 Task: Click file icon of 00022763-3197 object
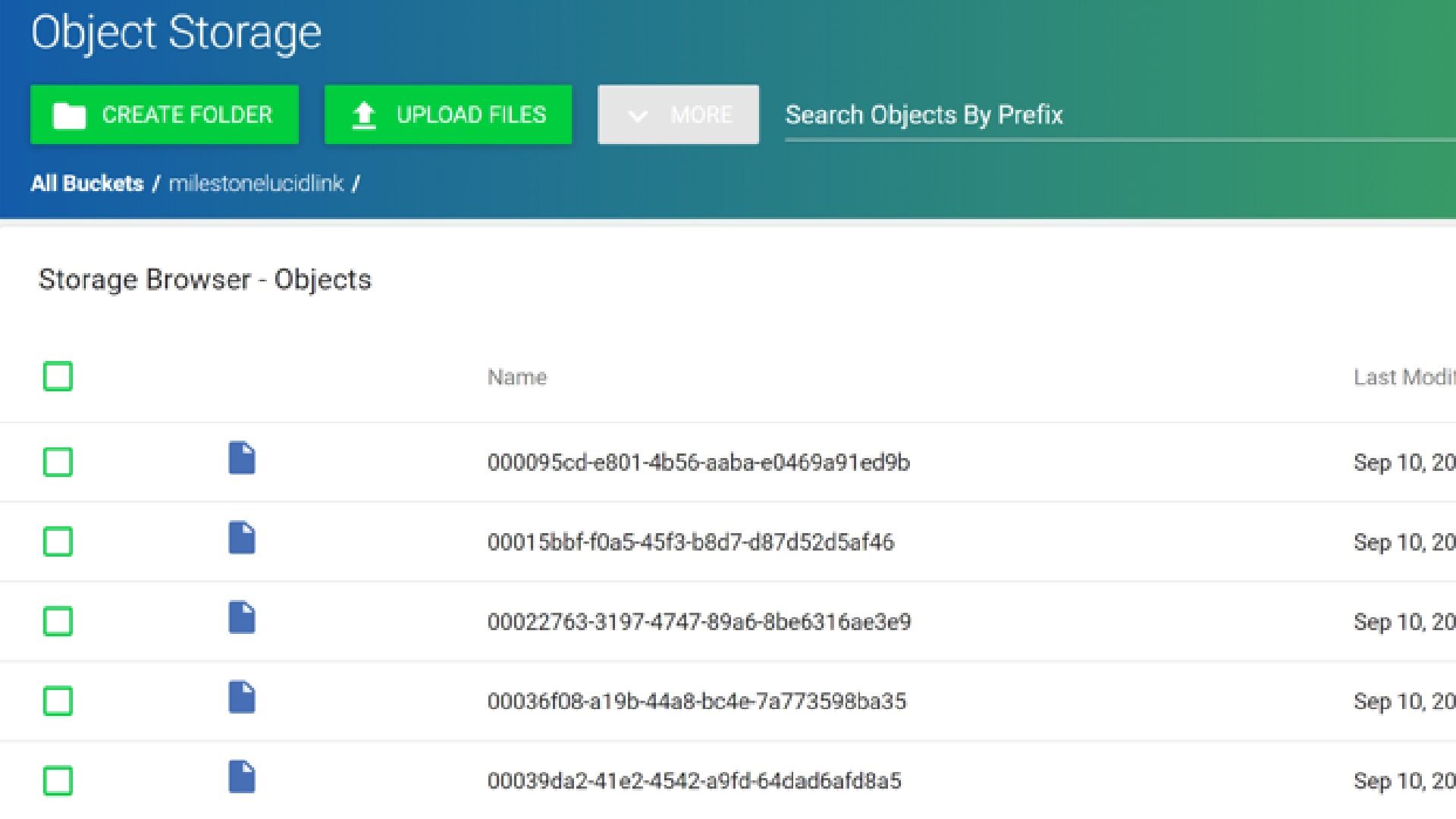point(242,617)
